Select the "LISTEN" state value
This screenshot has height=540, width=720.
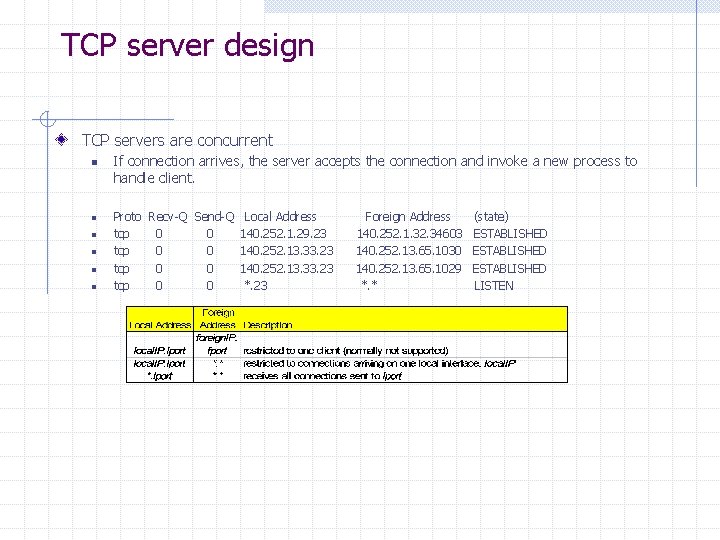494,286
